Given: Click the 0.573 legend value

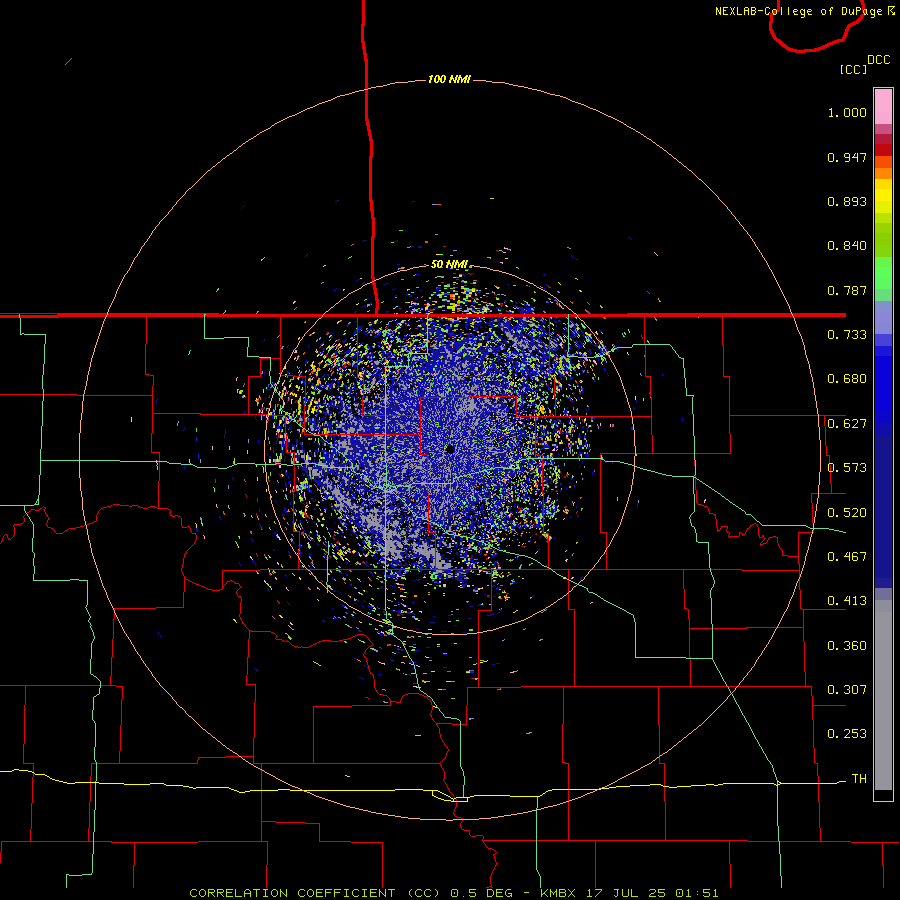Looking at the screenshot, I should (847, 468).
